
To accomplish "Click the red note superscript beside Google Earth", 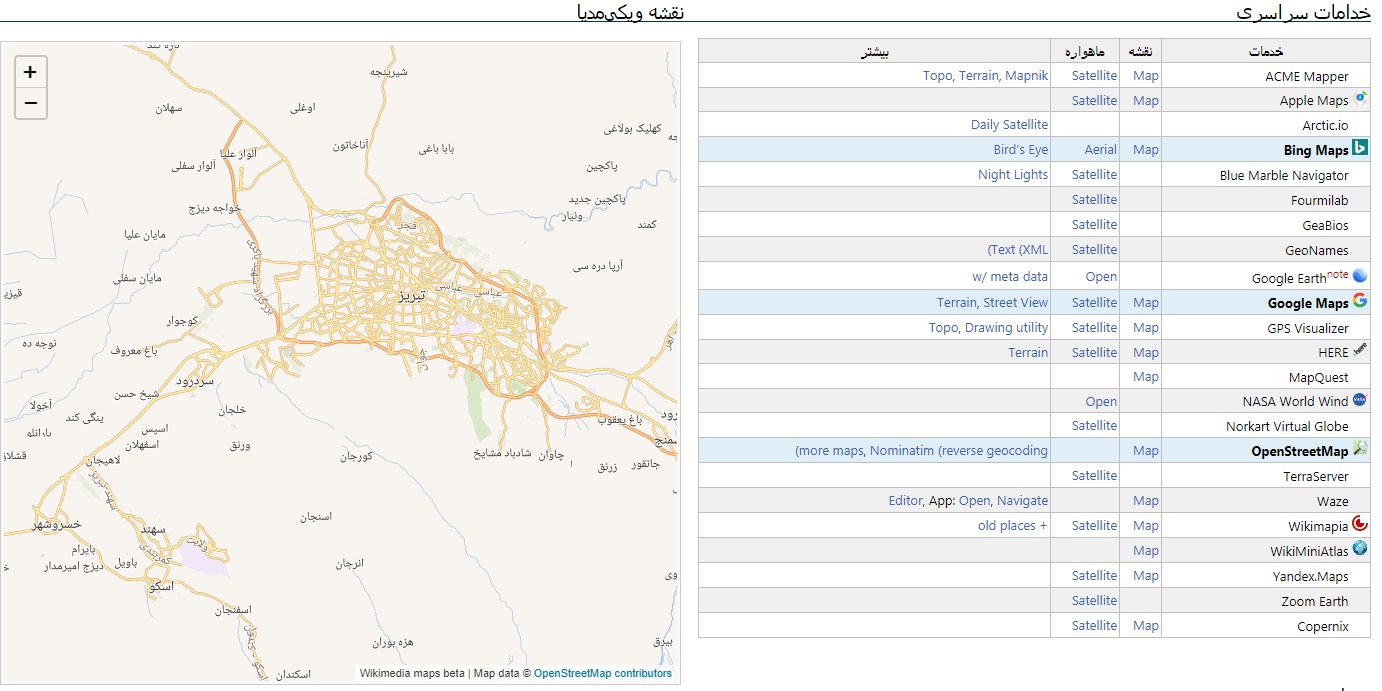I will click(x=1338, y=274).
